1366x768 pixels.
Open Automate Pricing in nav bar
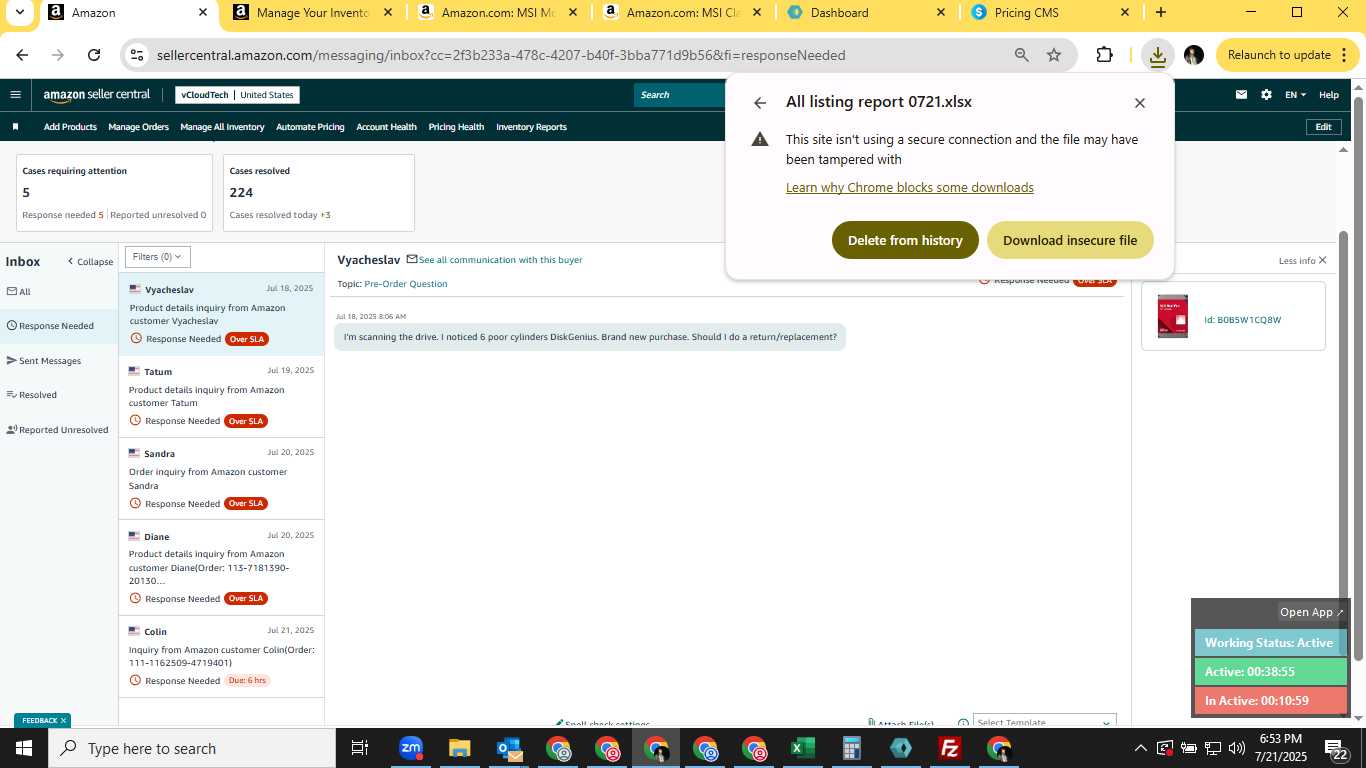[310, 127]
